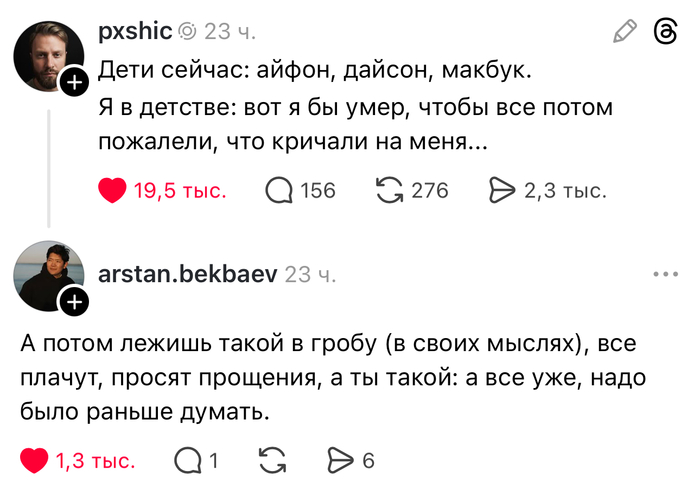Repost arstan.bekbaev's reply
The height and width of the screenshot is (496, 700).
pyautogui.click(x=270, y=461)
